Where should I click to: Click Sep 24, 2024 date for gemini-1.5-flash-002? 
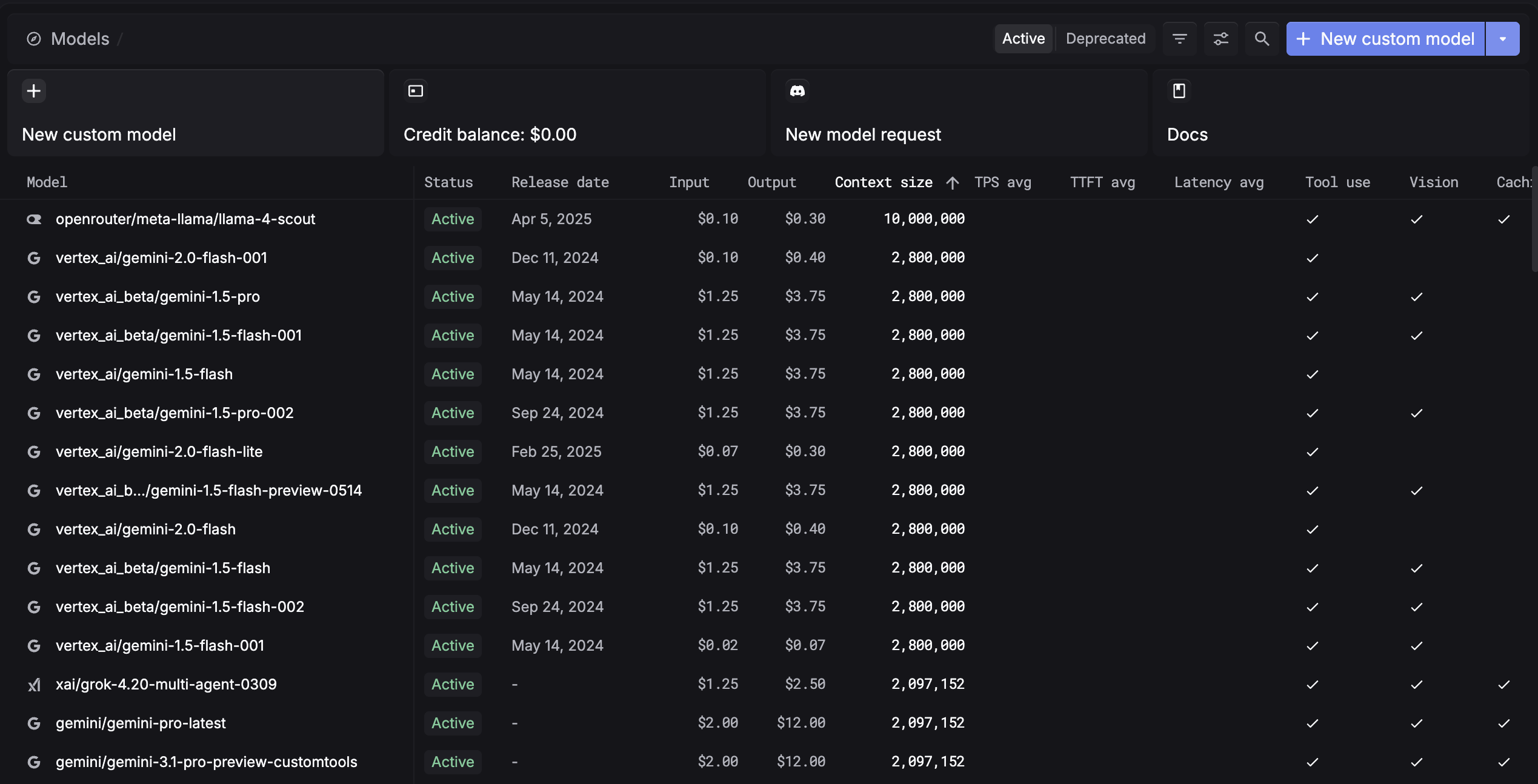click(558, 607)
